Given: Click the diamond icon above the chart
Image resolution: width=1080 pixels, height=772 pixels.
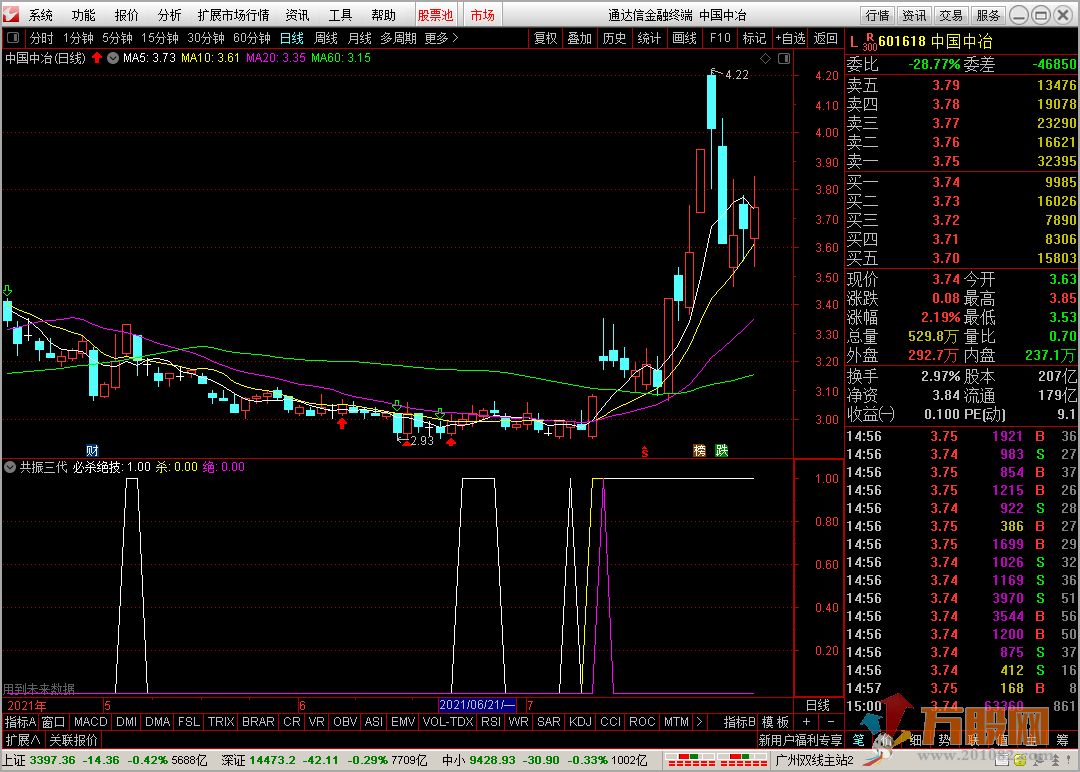Looking at the screenshot, I should pos(765,59).
